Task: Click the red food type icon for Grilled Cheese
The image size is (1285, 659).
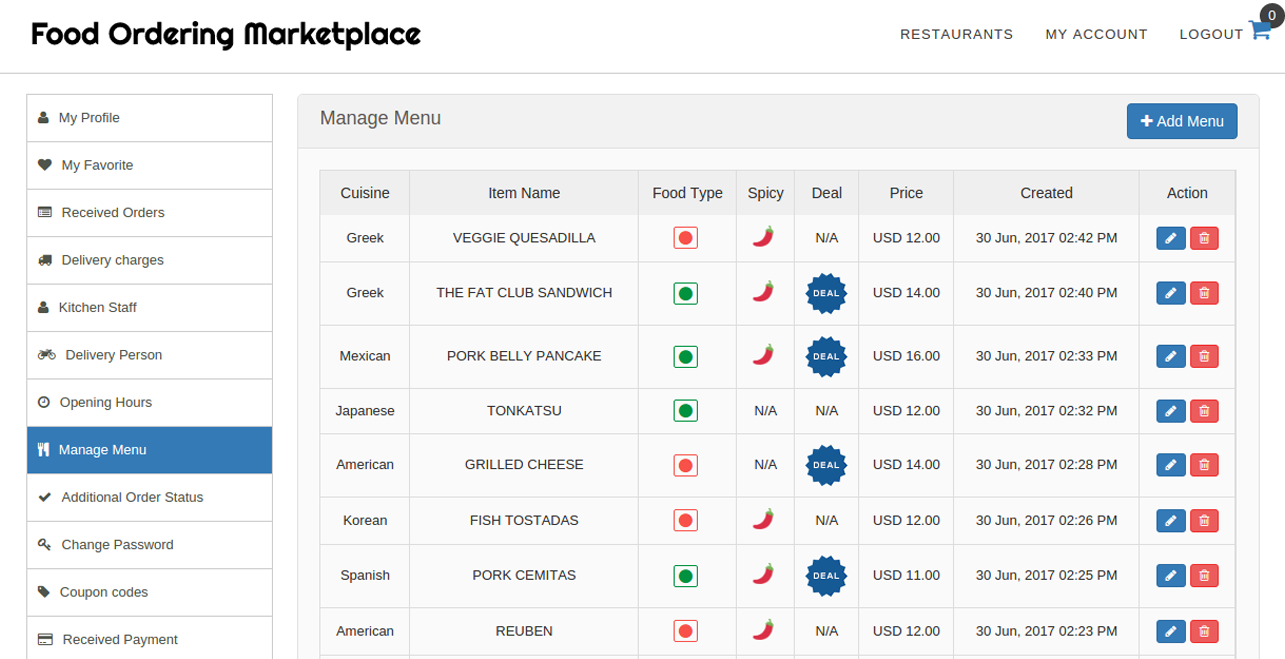Action: [685, 465]
